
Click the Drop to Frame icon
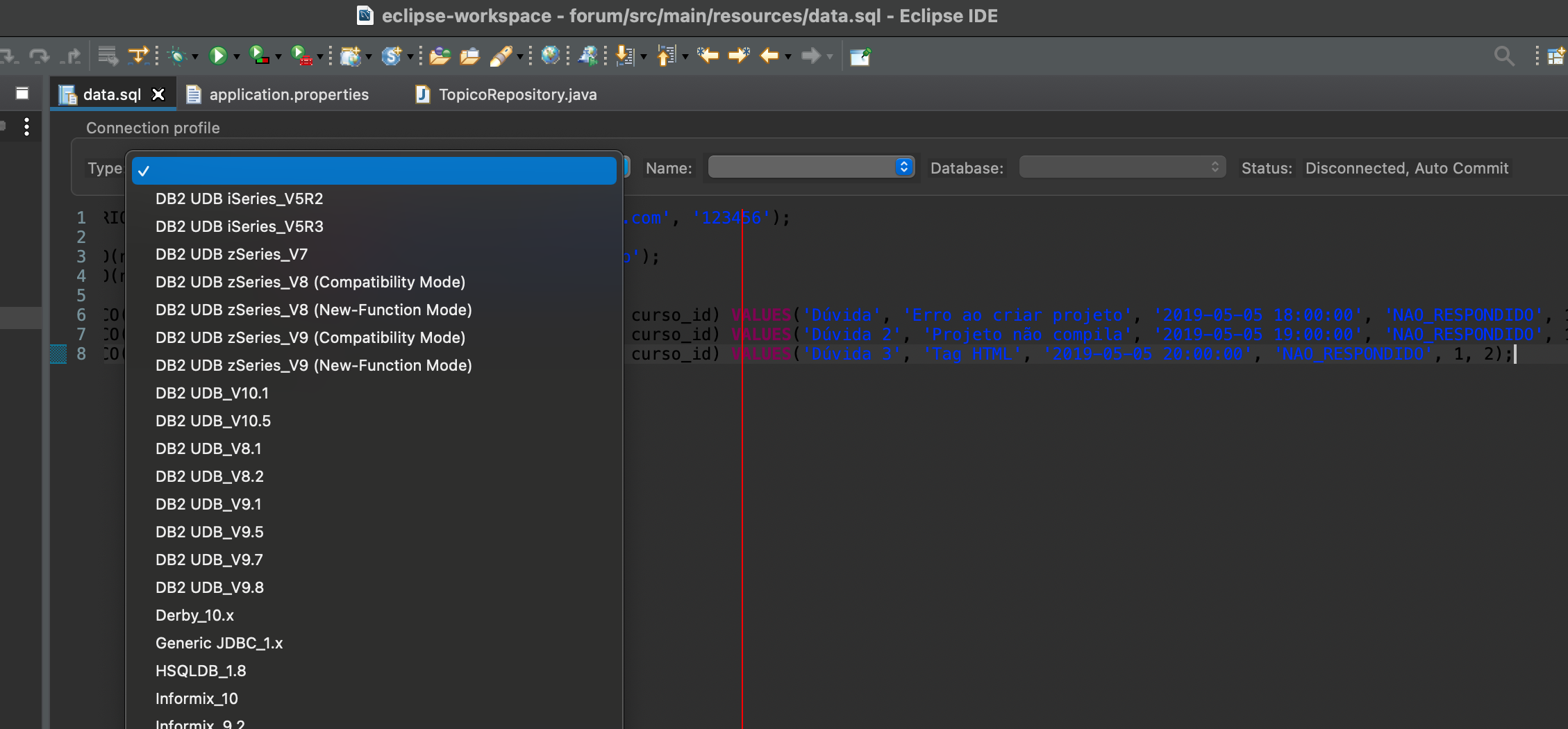coord(108,56)
